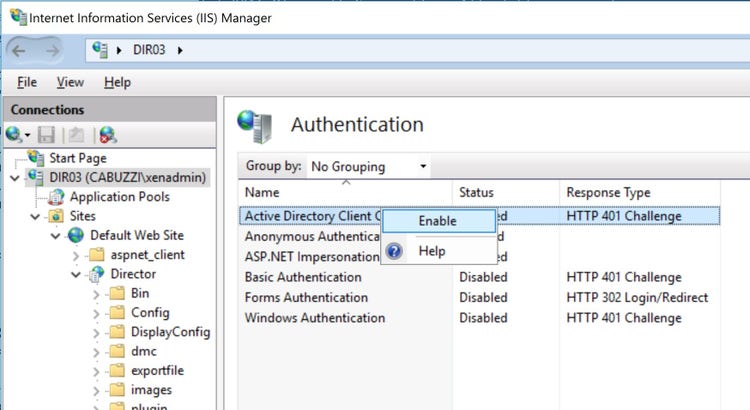Click the forward navigation arrow

(53, 50)
